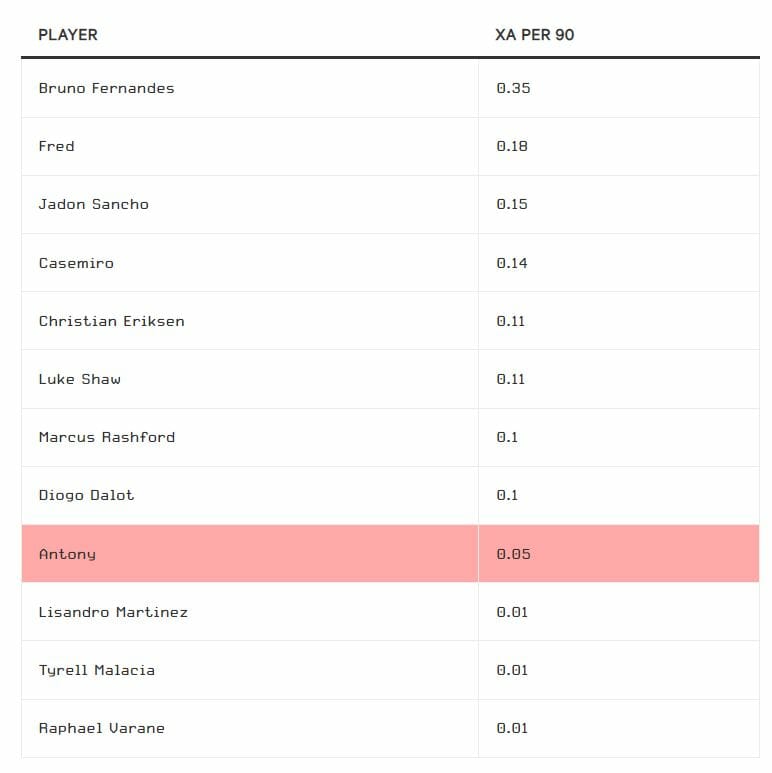772x773 pixels.
Task: Click Fred in the player column
Action: [56, 146]
